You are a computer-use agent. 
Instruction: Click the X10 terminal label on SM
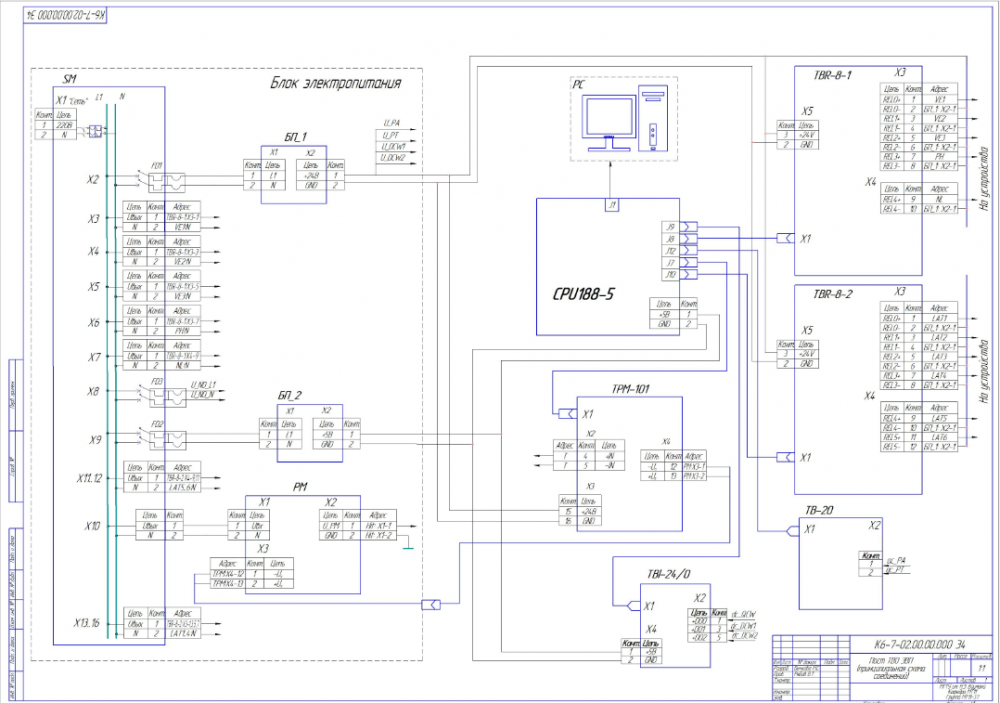pyautogui.click(x=92, y=526)
